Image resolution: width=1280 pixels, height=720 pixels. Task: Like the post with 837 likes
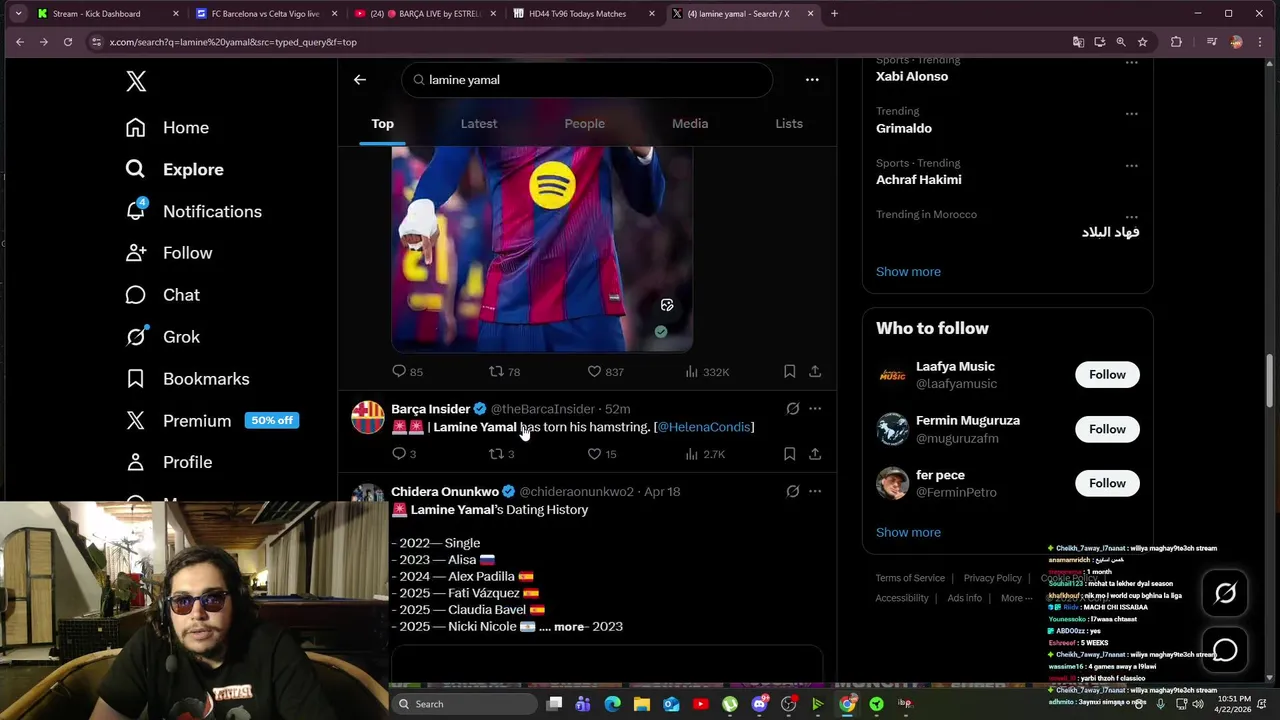[x=605, y=372]
